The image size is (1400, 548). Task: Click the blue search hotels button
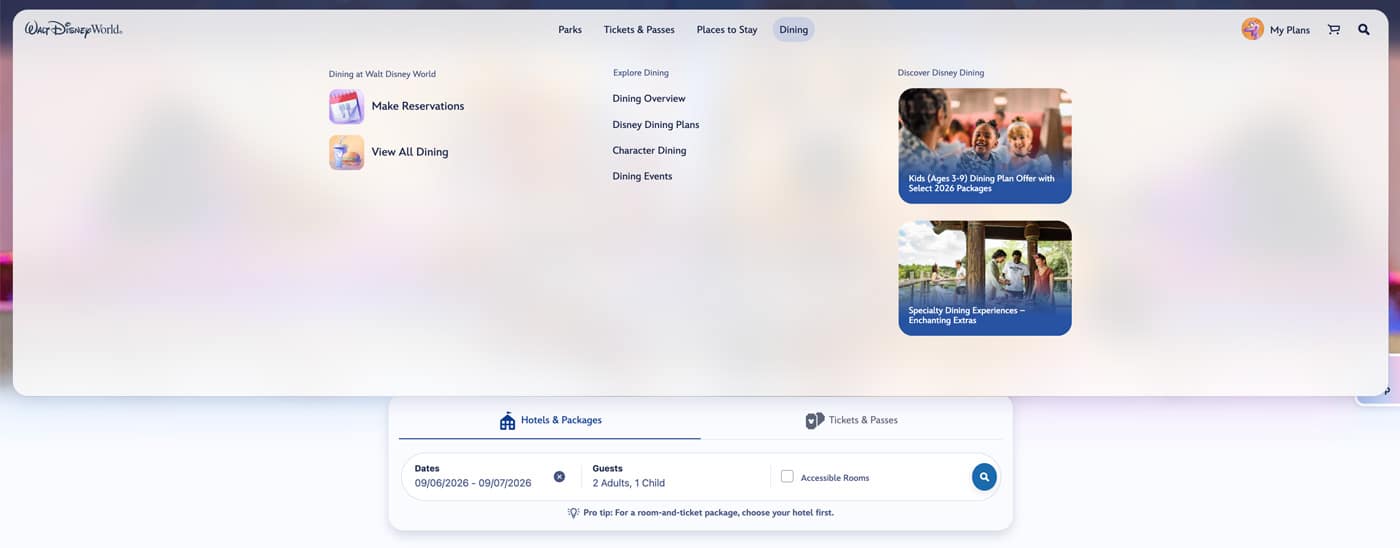pos(984,477)
